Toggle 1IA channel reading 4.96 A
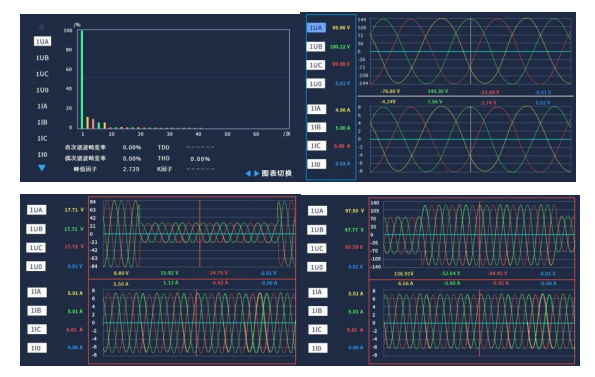595x377 pixels. (316, 109)
